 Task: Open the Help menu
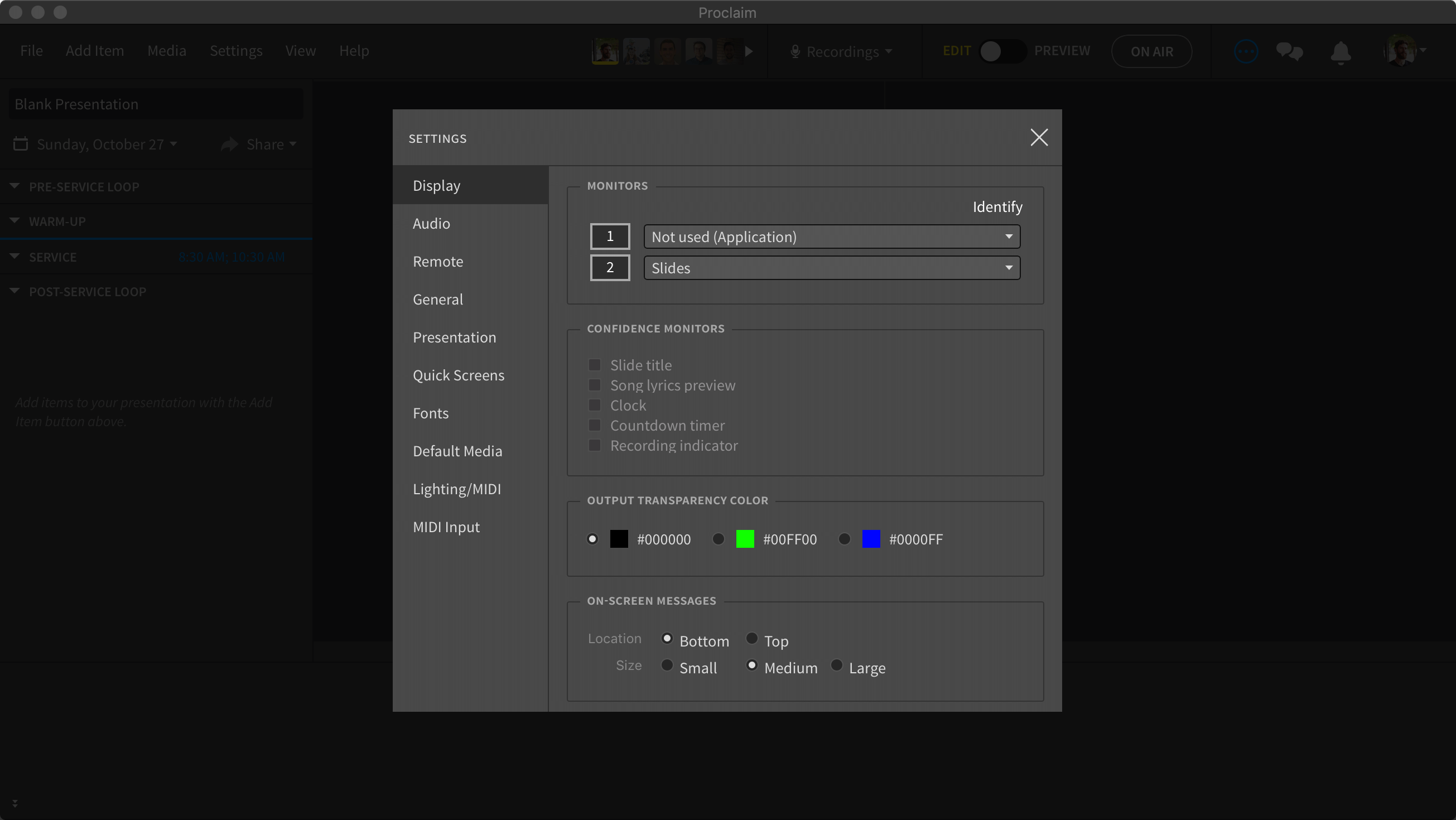354,51
